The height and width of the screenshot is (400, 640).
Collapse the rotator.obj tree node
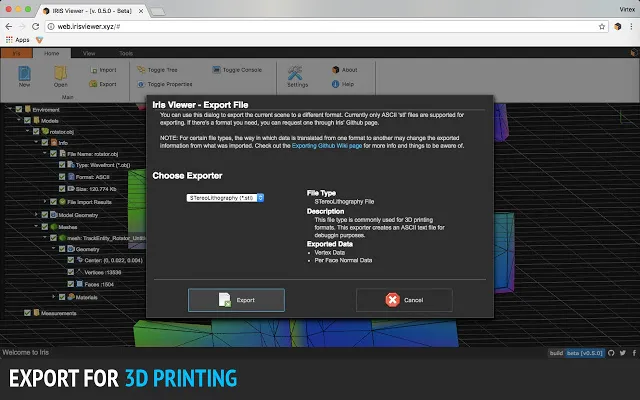click(27, 131)
